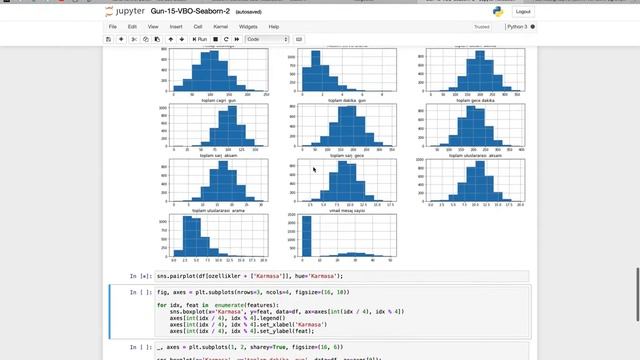This screenshot has width=640, height=360.
Task: Click the Jupyter logo
Action: point(125,11)
